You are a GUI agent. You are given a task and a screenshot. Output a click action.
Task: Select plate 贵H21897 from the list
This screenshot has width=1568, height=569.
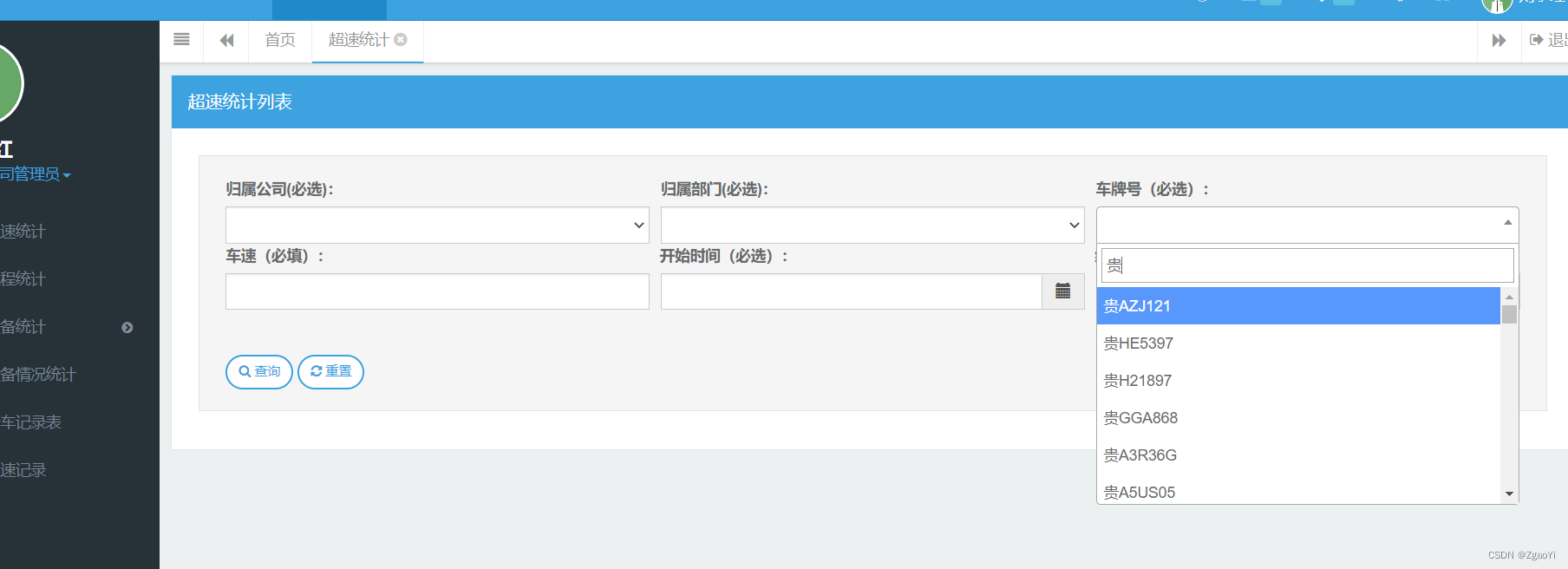pyautogui.click(x=1298, y=381)
